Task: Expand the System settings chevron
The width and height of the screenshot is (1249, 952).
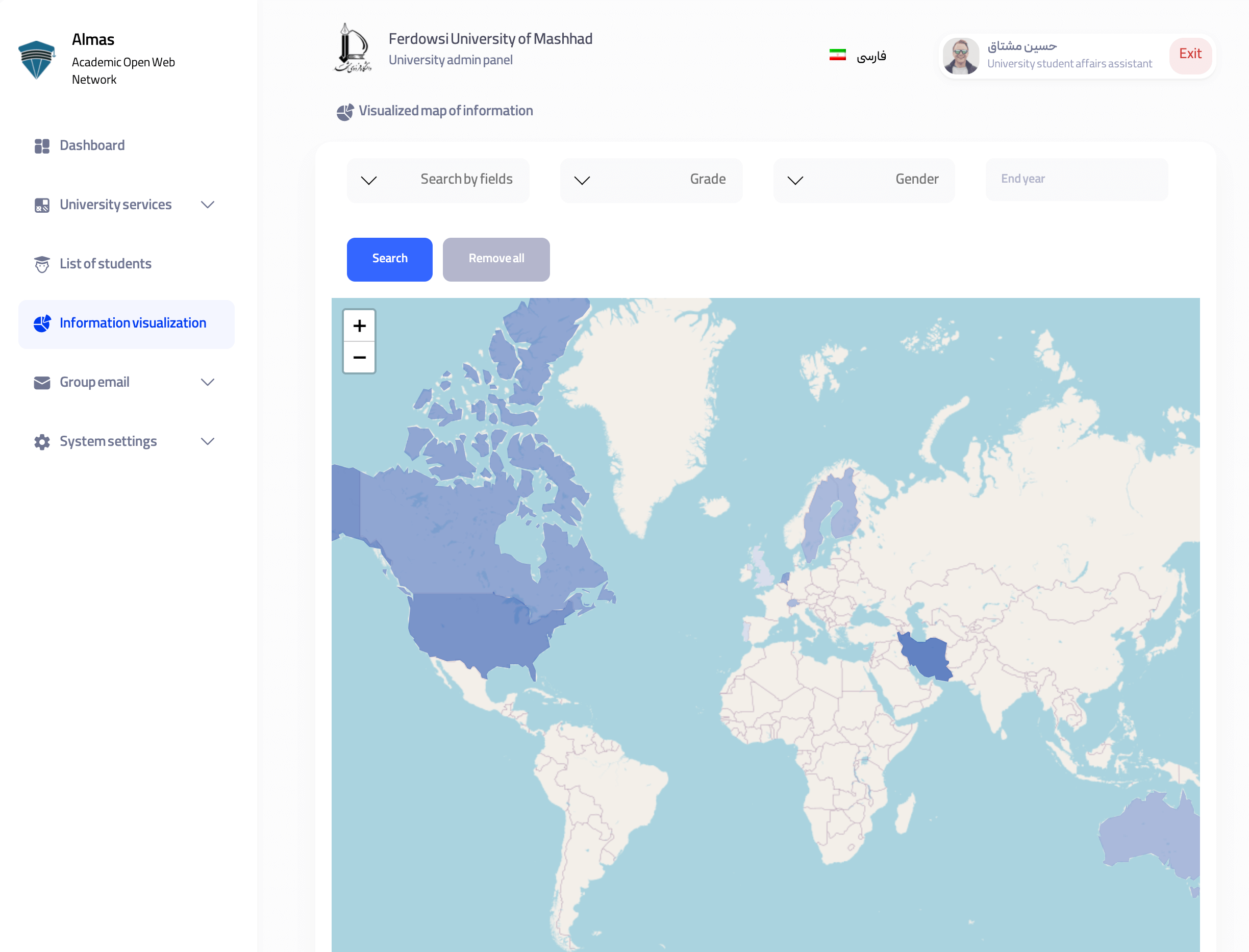Action: click(208, 441)
